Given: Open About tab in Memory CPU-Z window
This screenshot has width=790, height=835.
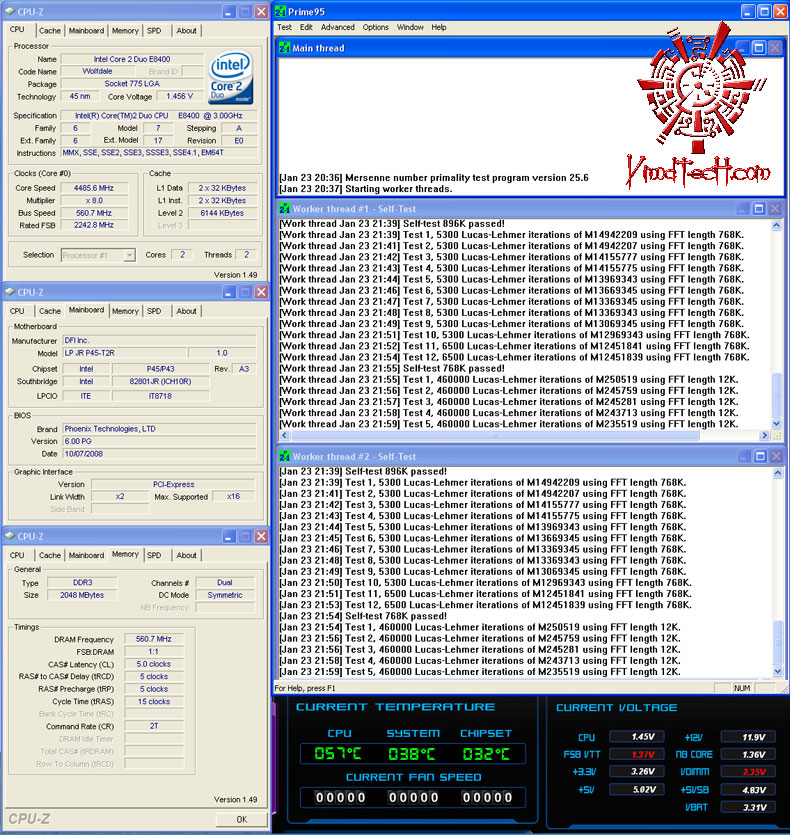Looking at the screenshot, I should click(186, 555).
